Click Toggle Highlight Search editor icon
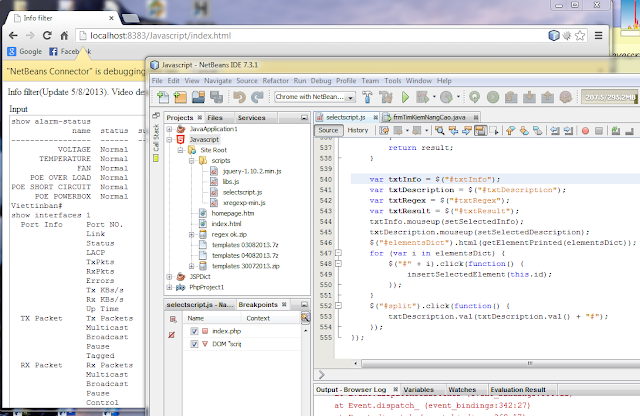The height and width of the screenshot is (416, 640). (x=480, y=131)
